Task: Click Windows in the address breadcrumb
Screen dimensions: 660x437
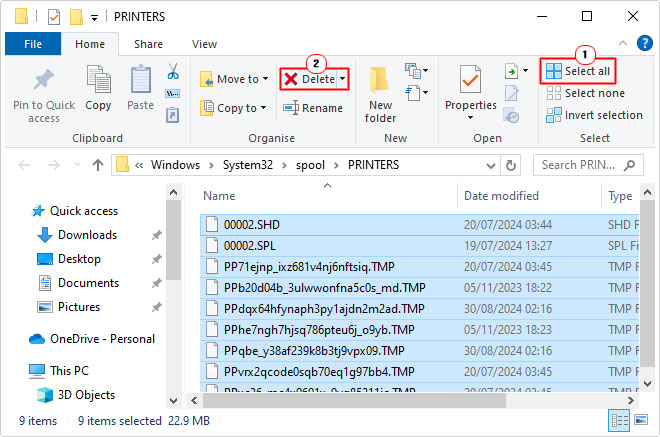Action: pyautogui.click(x=175, y=165)
